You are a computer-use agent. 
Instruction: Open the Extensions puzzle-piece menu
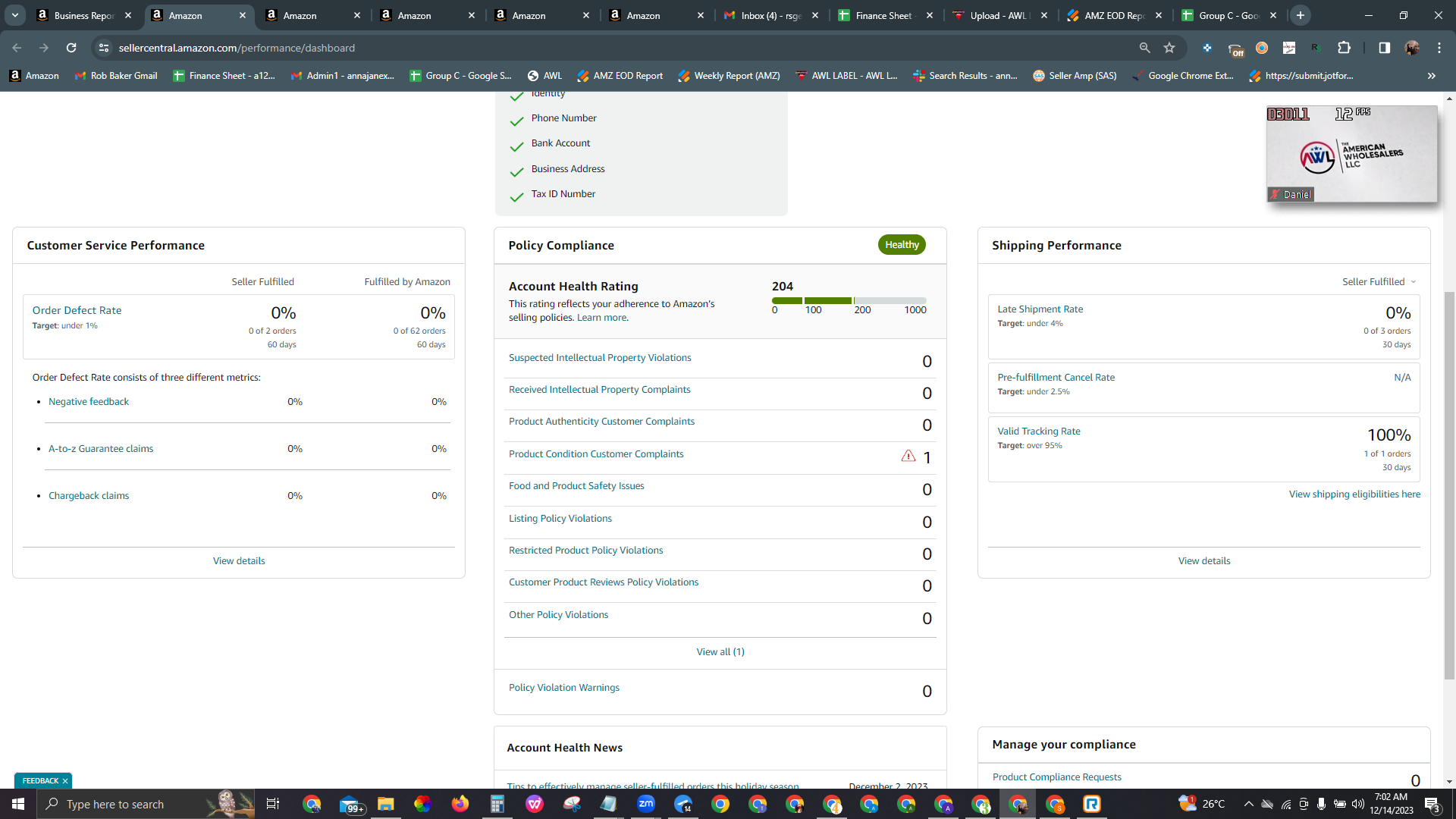coord(1344,48)
